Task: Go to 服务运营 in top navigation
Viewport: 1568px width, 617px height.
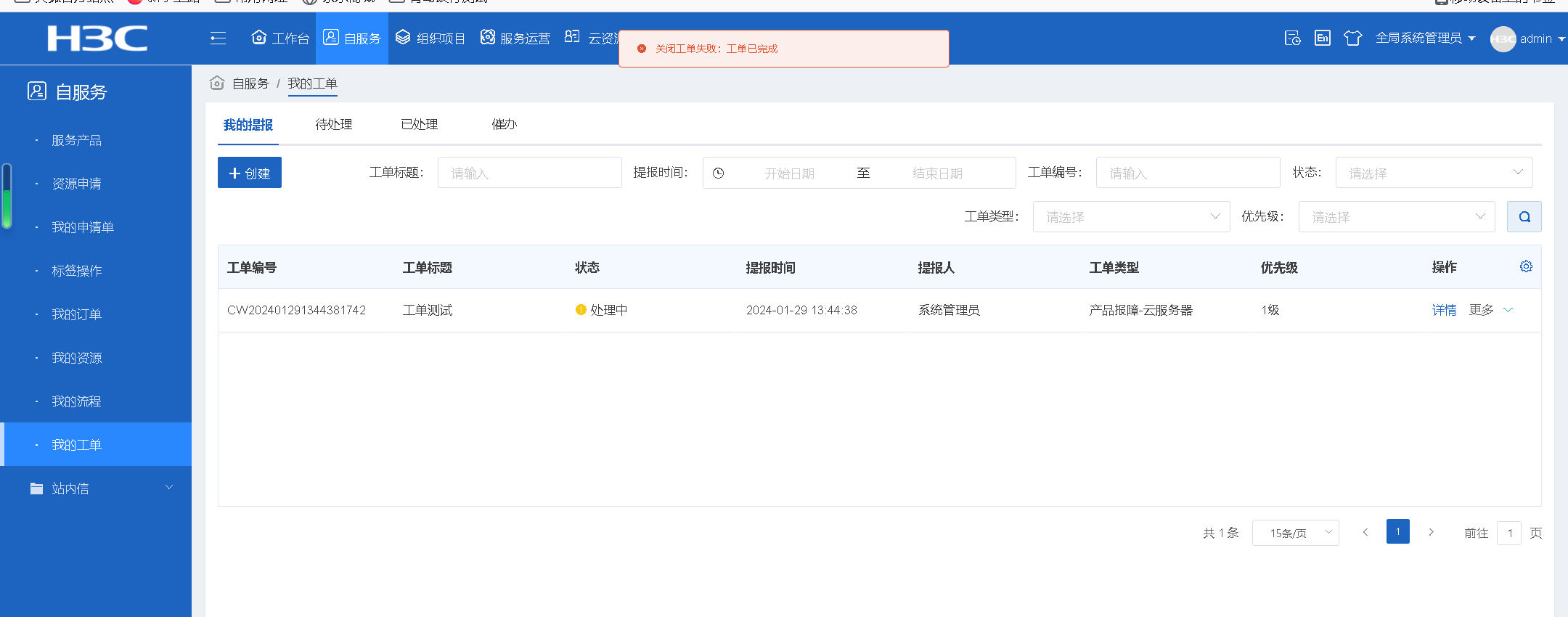Action: tap(515, 38)
